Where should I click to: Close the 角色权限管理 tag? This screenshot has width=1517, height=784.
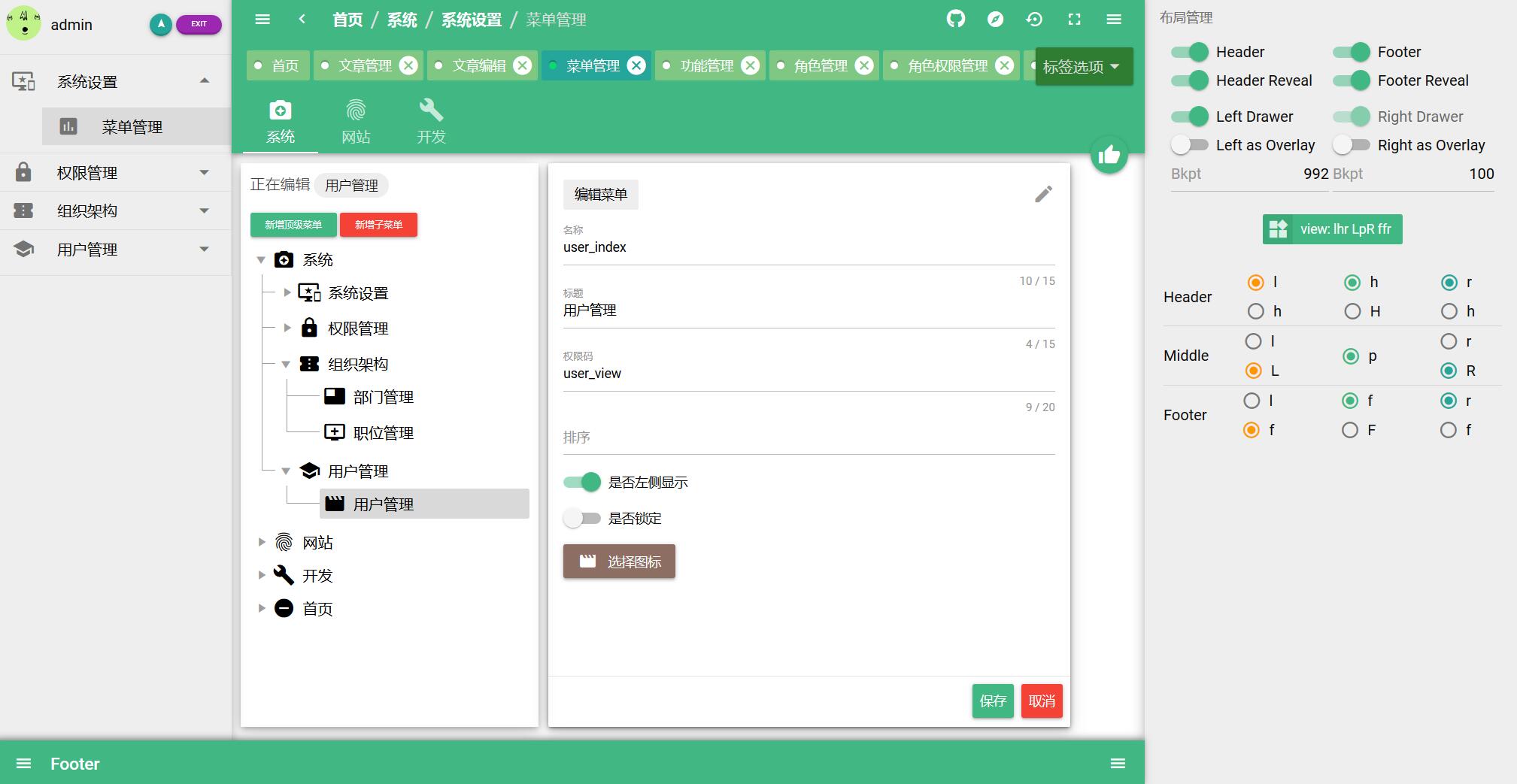click(x=1004, y=65)
